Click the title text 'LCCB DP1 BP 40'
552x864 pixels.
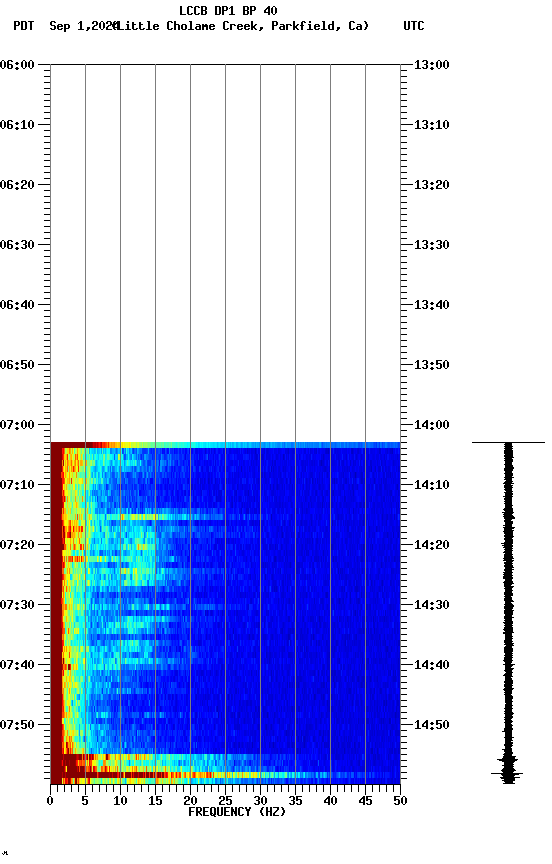228,10
